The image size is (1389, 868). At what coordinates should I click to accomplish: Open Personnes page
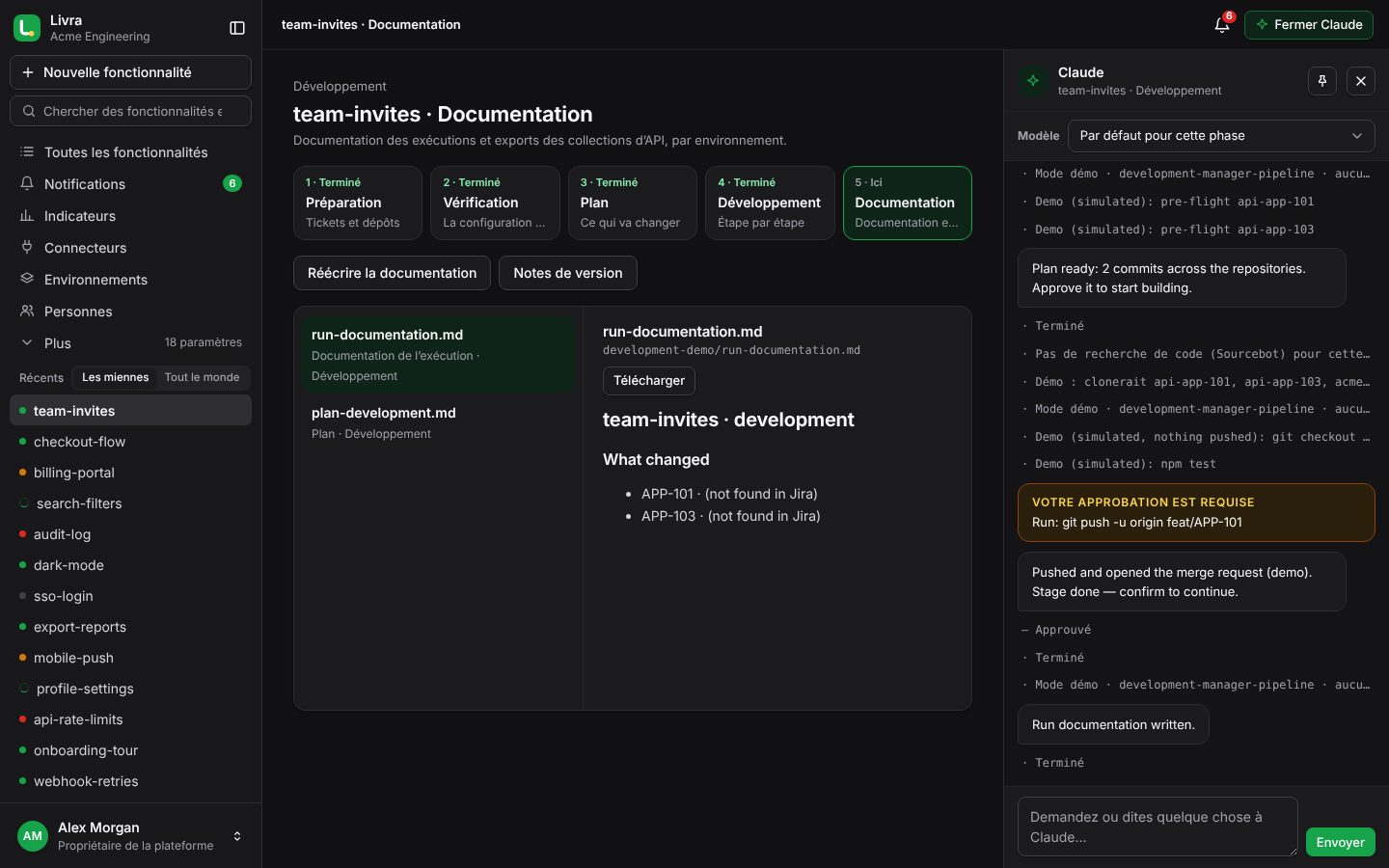[x=130, y=312]
